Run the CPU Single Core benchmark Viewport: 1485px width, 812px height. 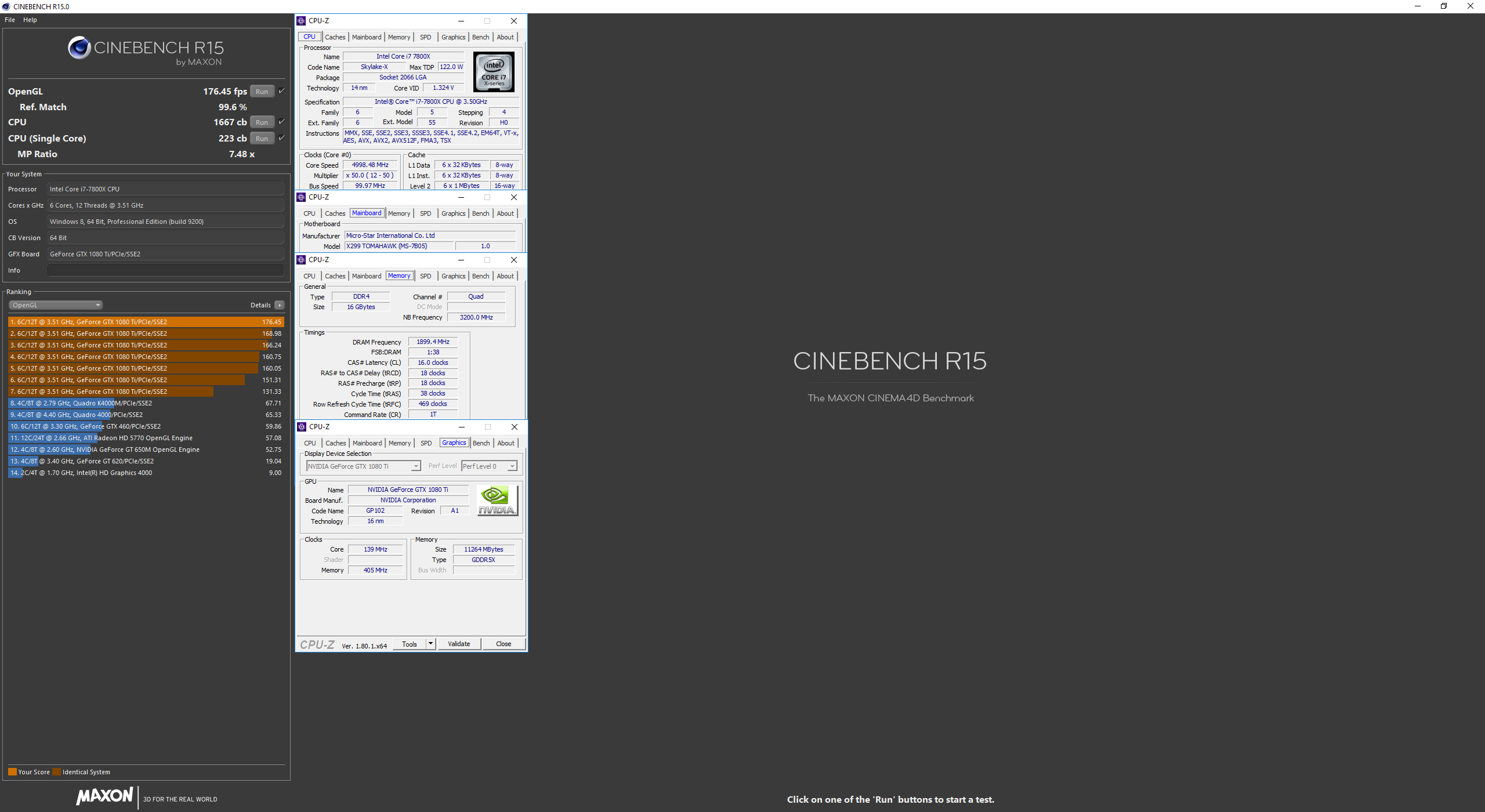262,139
